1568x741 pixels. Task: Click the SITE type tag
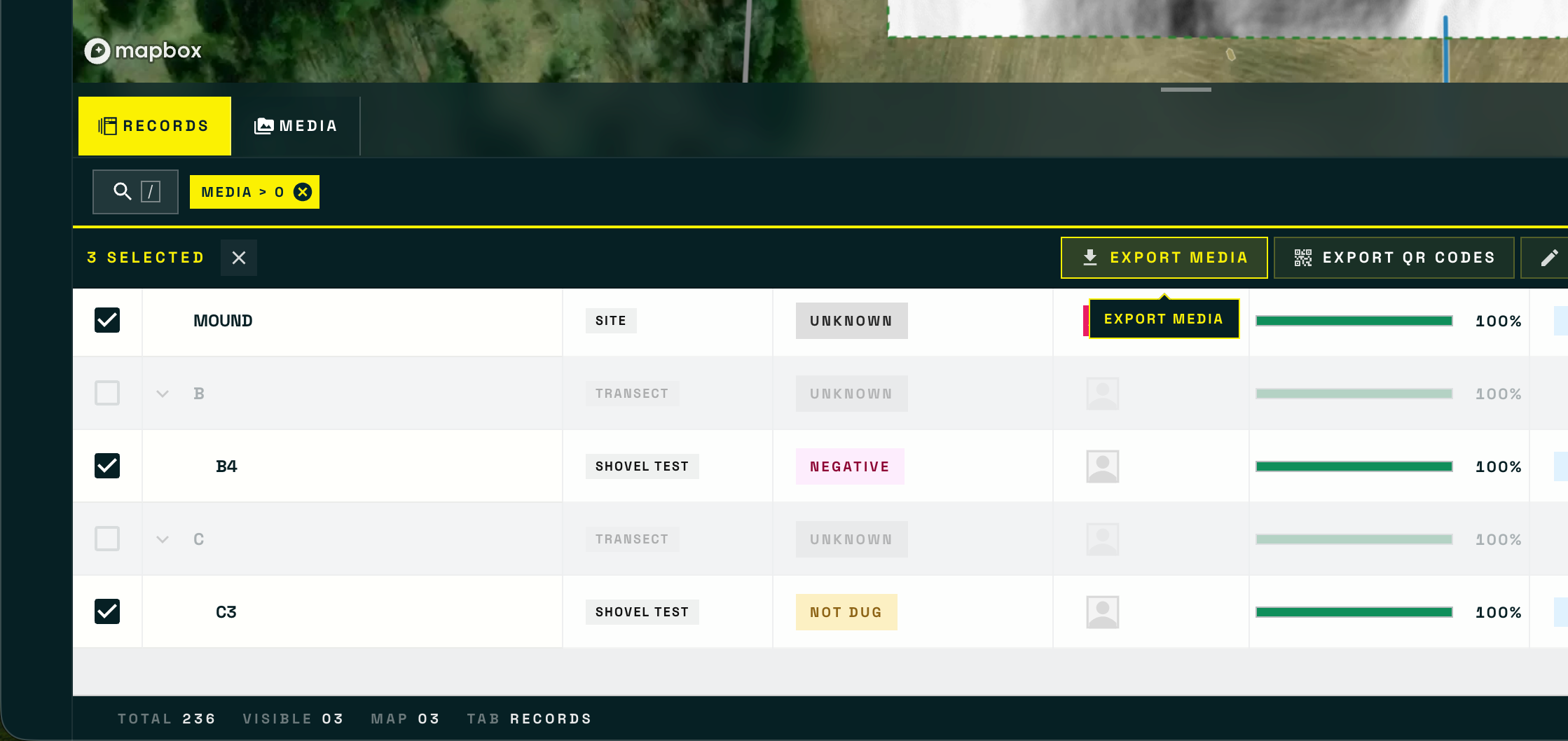click(611, 321)
